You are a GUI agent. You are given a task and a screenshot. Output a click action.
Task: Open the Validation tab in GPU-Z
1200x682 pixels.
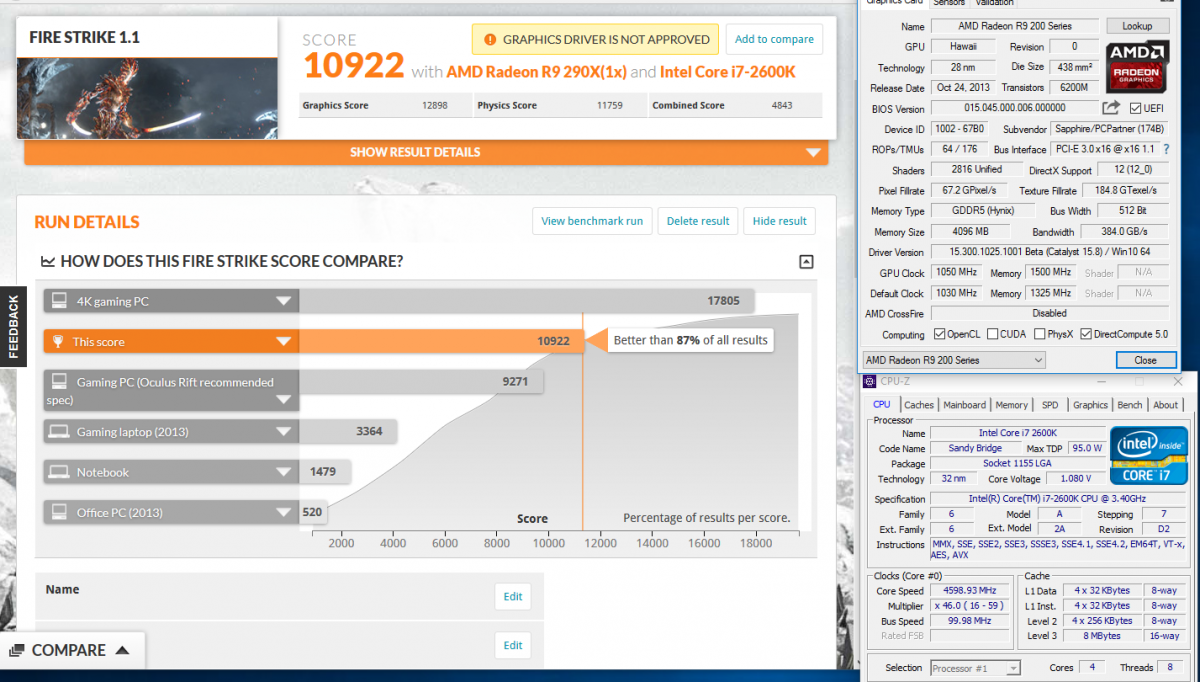point(995,3)
